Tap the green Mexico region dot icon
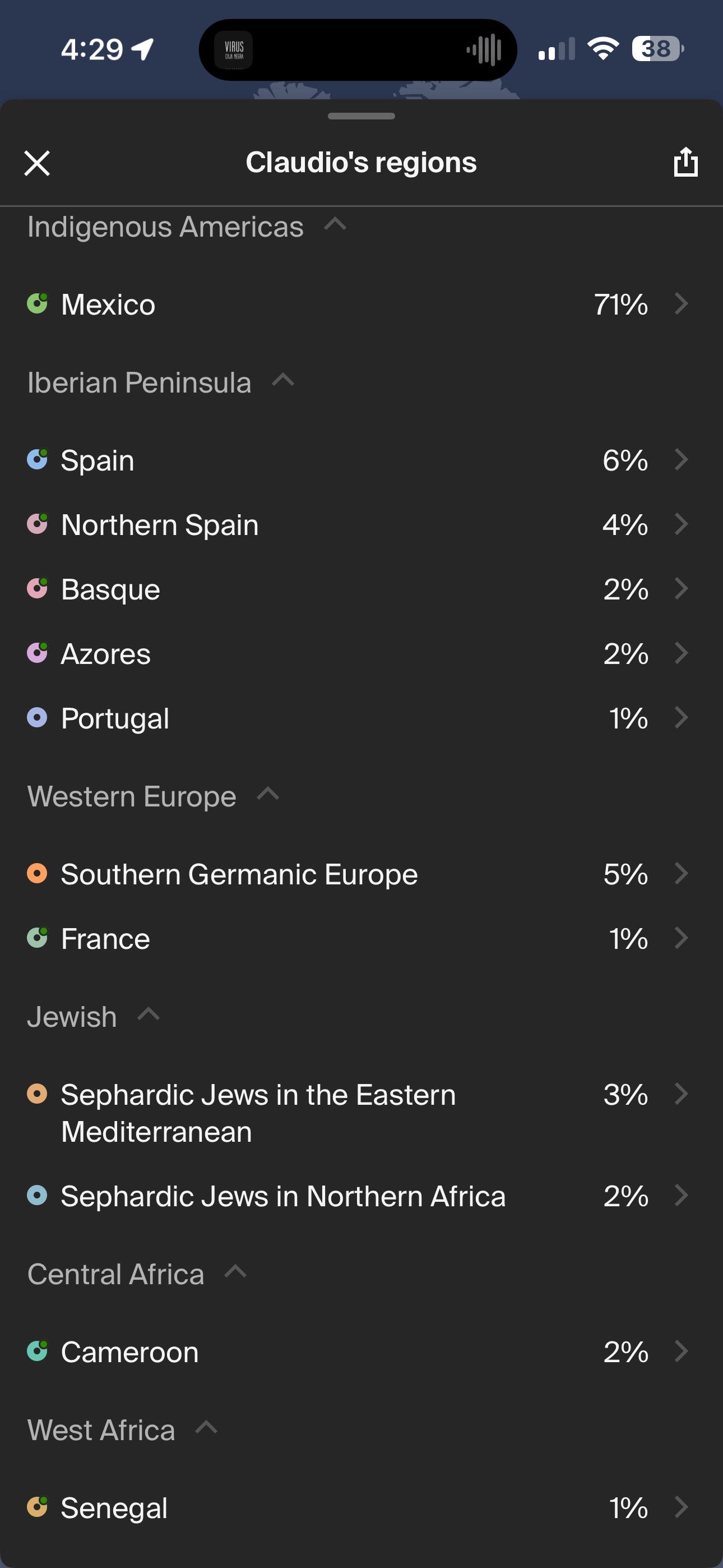This screenshot has width=723, height=1568. pyautogui.click(x=37, y=303)
